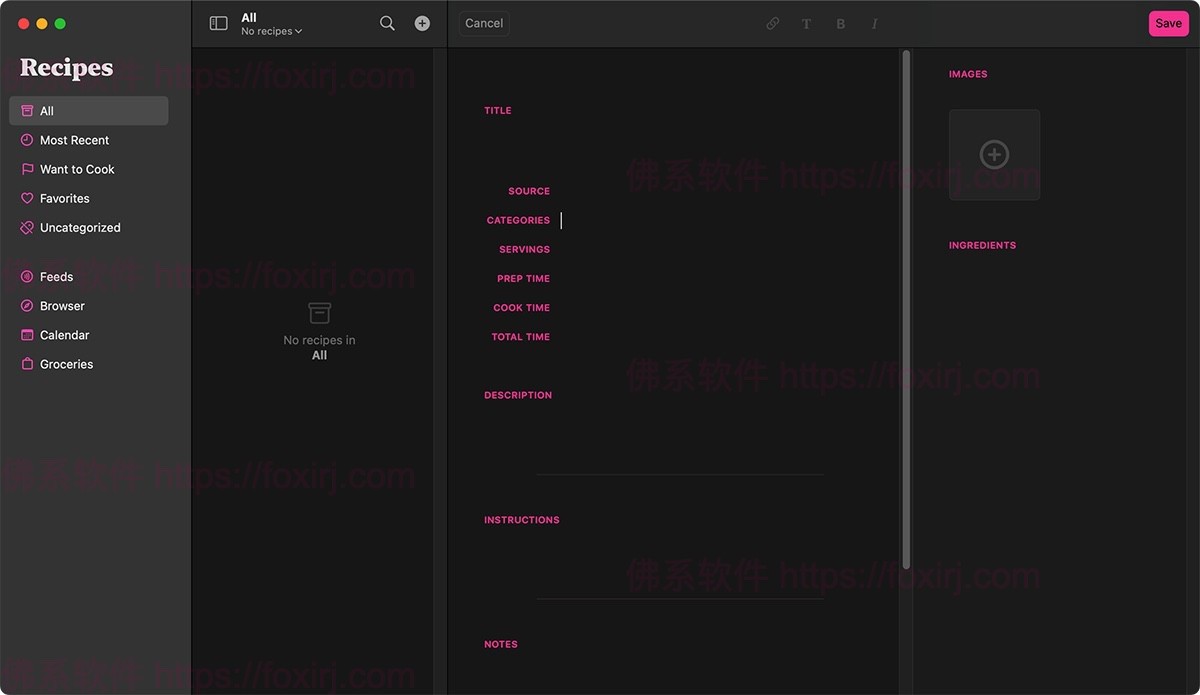Image resolution: width=1200 pixels, height=695 pixels.
Task: Toggle bold formatting
Action: [840, 24]
